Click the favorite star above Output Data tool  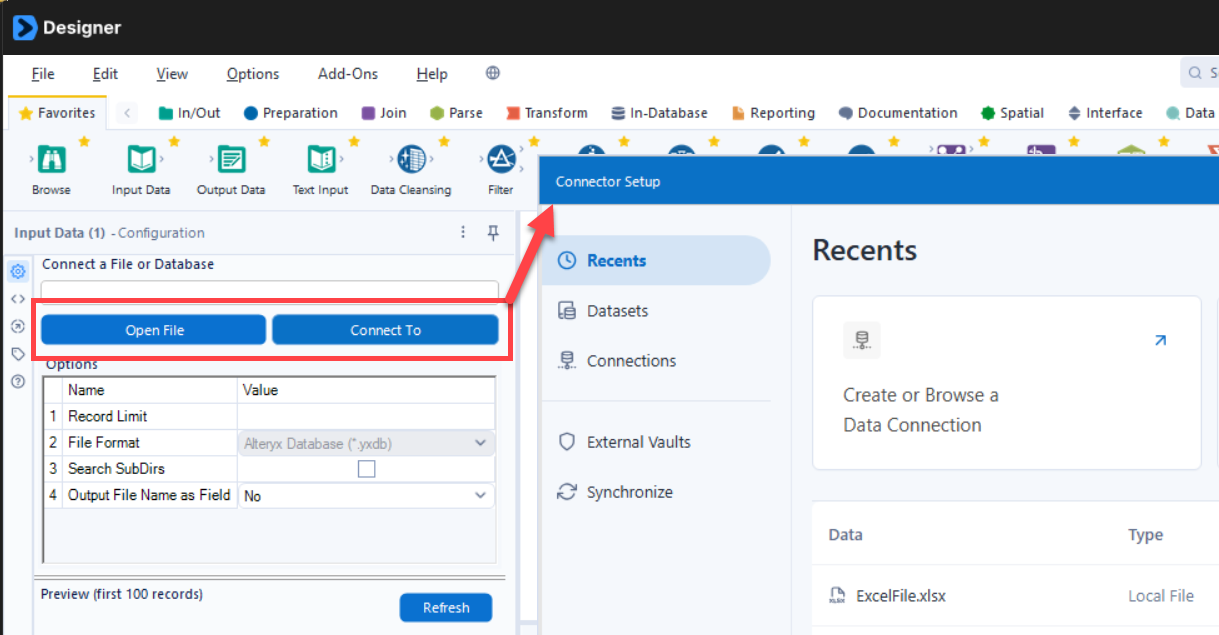click(x=264, y=142)
